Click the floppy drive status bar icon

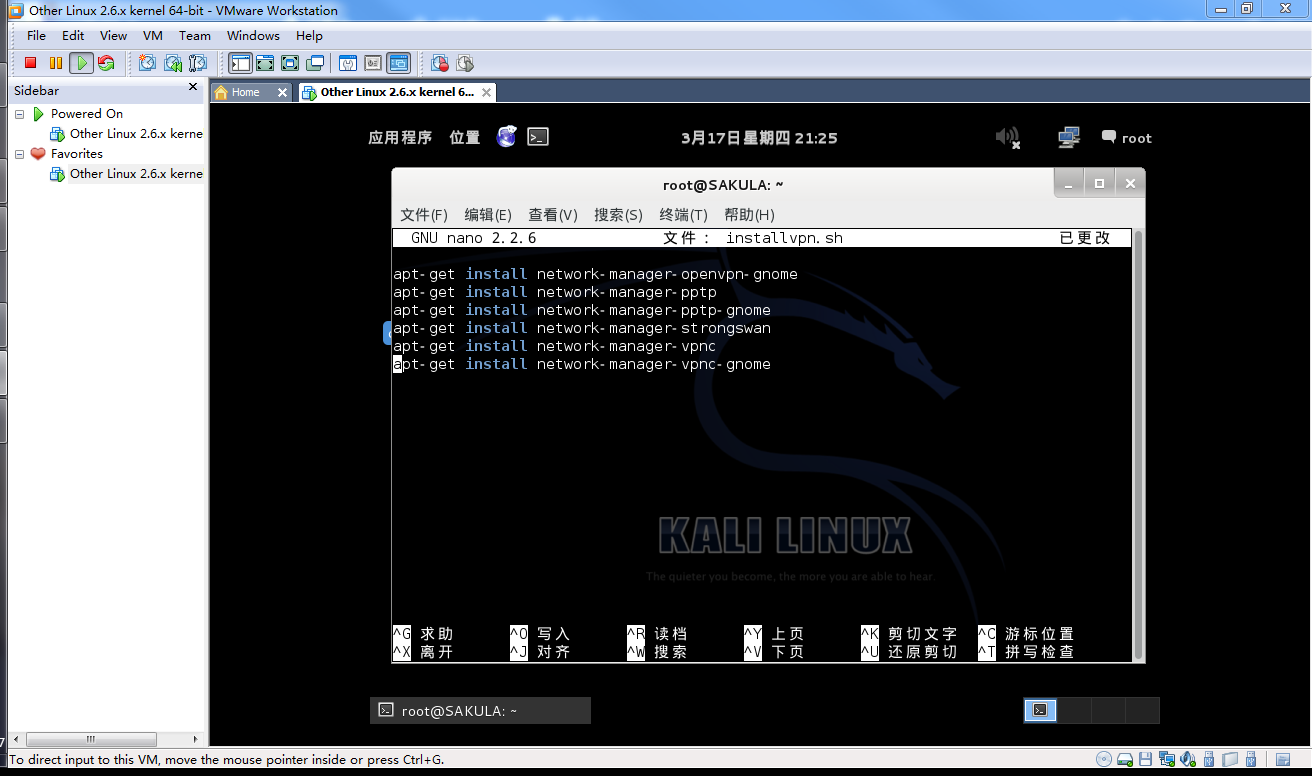tap(1146, 760)
